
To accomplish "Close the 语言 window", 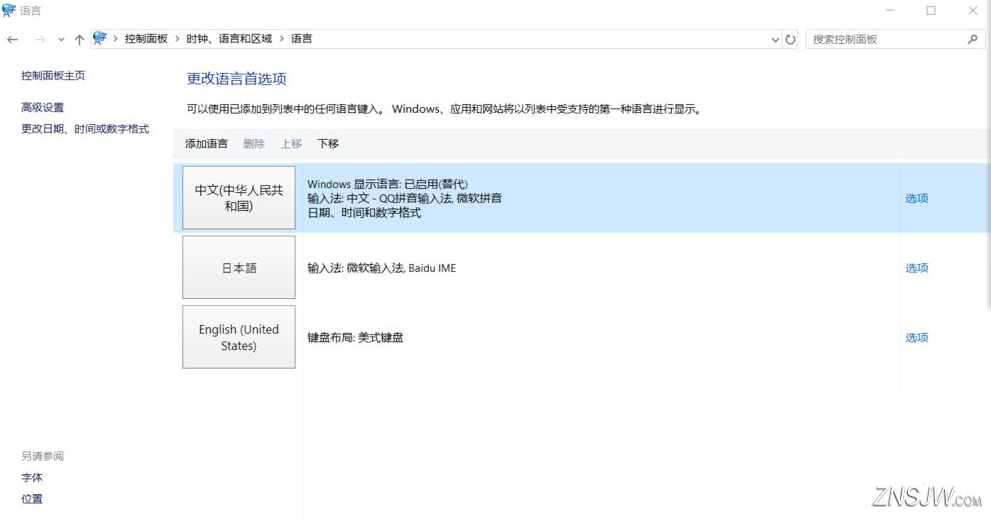I will (x=973, y=10).
